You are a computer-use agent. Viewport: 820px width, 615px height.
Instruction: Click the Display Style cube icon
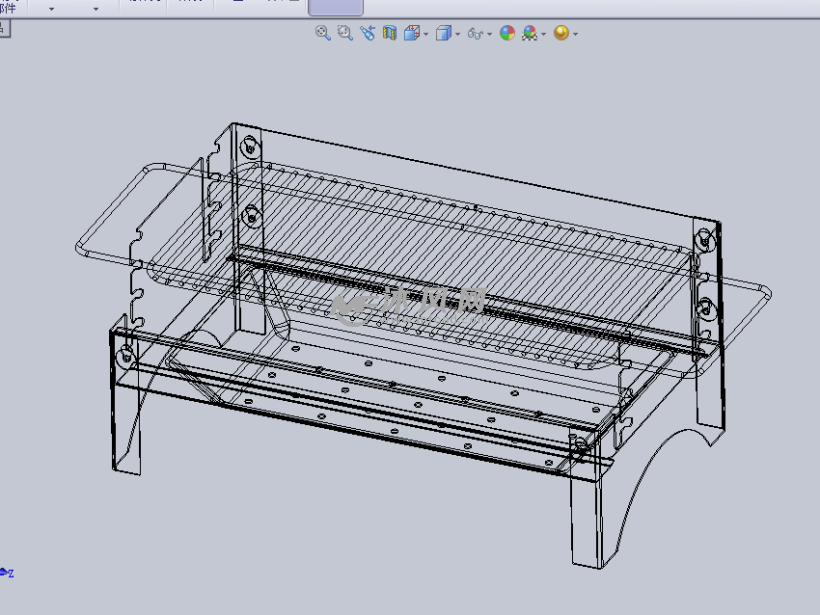tap(443, 33)
